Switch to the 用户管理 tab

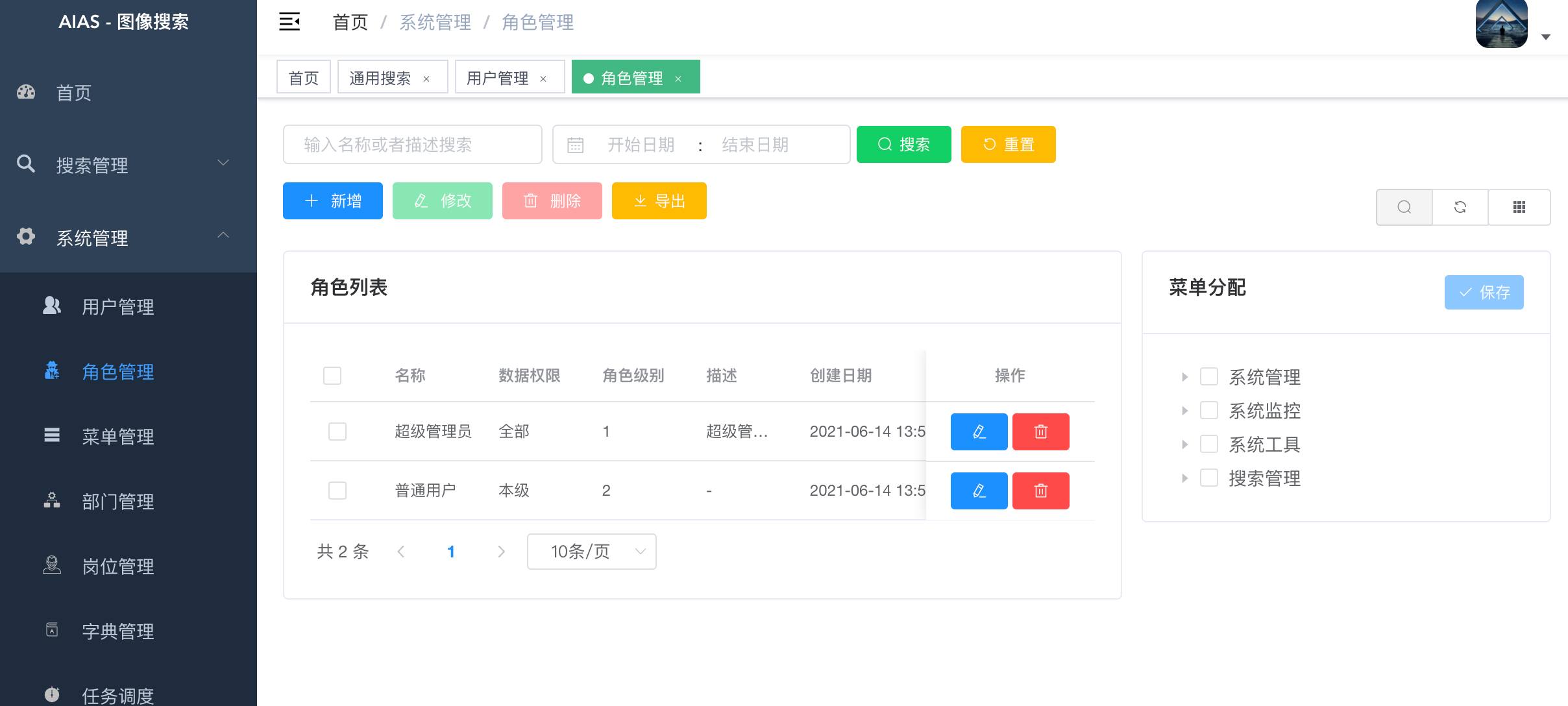click(x=497, y=78)
